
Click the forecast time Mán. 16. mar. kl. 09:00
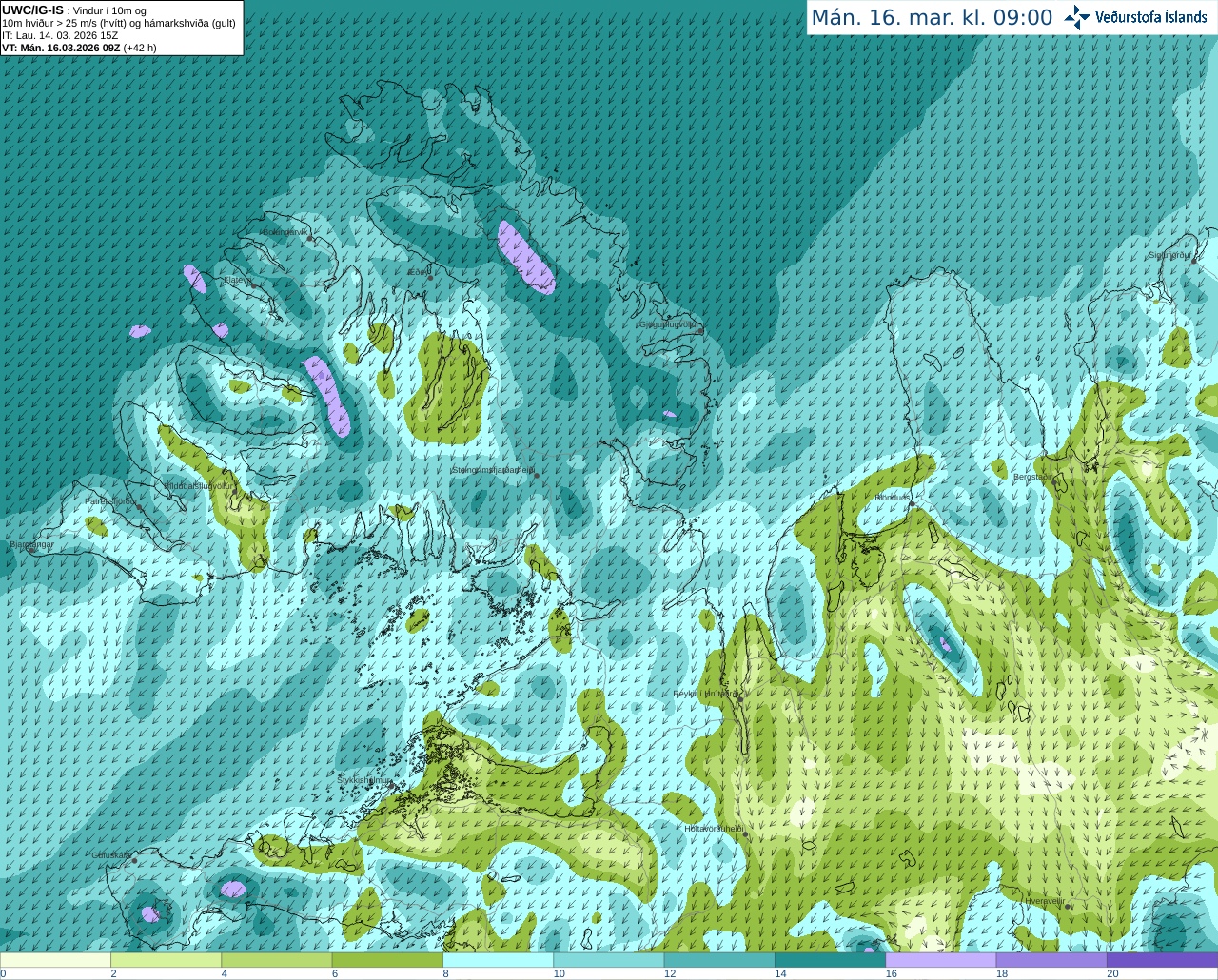tap(932, 18)
